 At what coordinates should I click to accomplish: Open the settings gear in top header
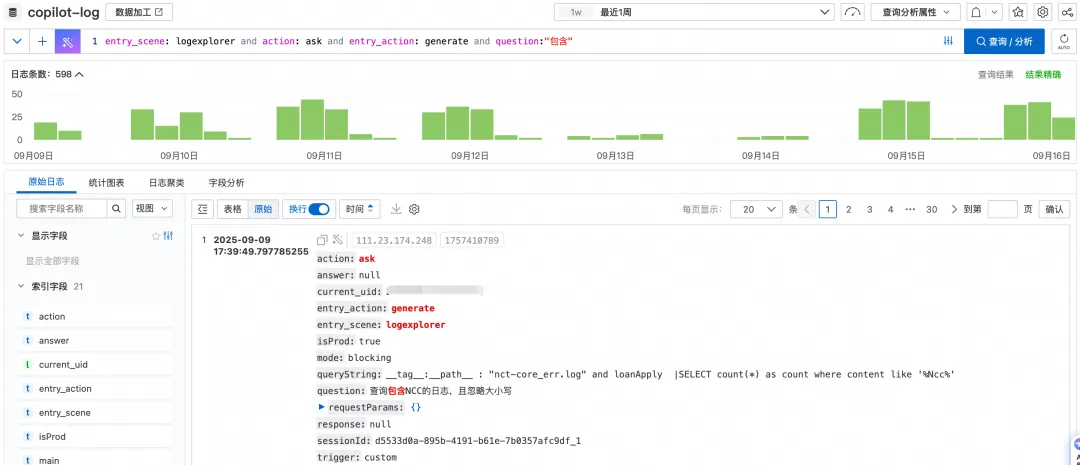point(1043,12)
